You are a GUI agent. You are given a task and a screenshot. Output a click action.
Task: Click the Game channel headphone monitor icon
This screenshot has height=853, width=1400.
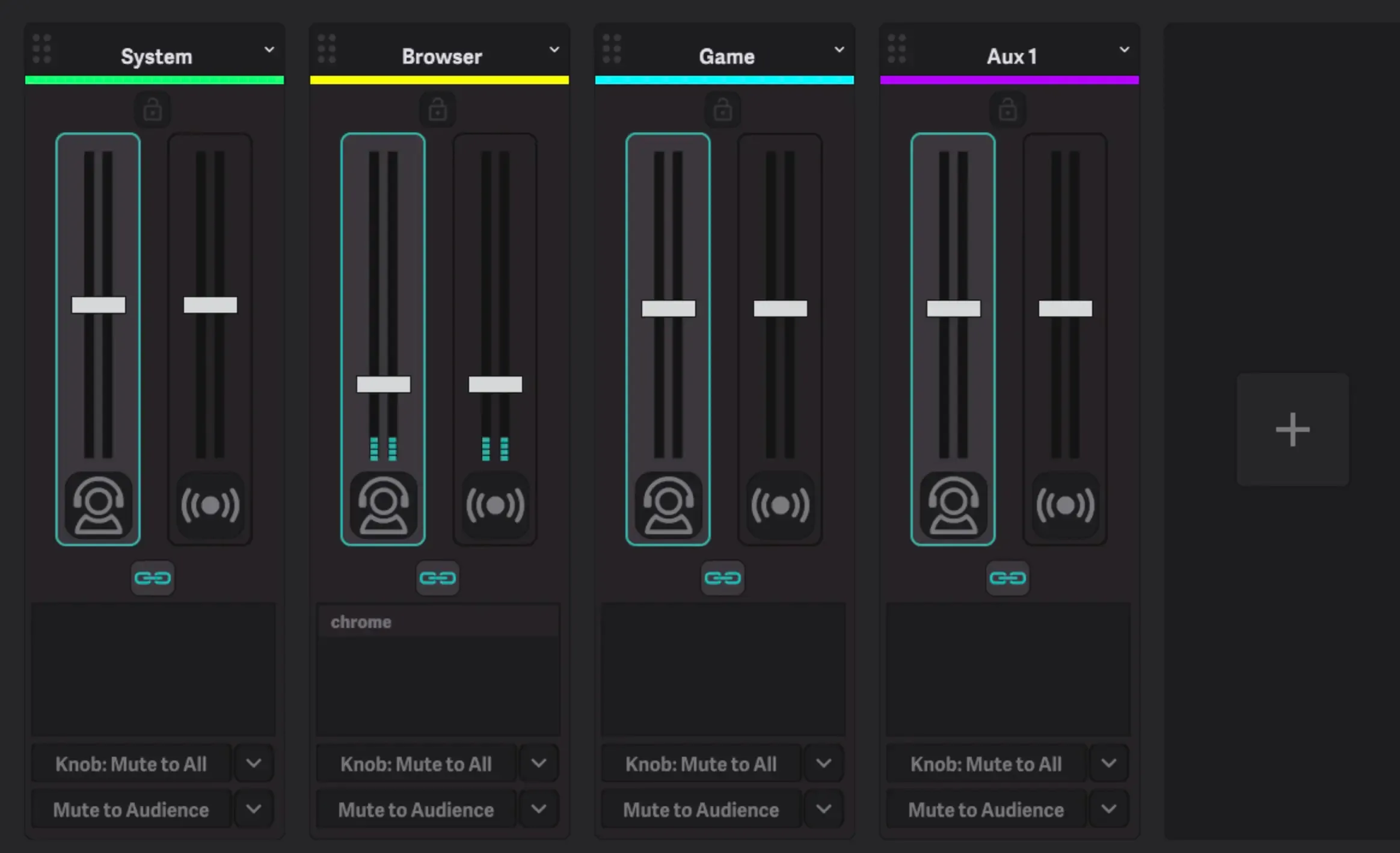[668, 505]
